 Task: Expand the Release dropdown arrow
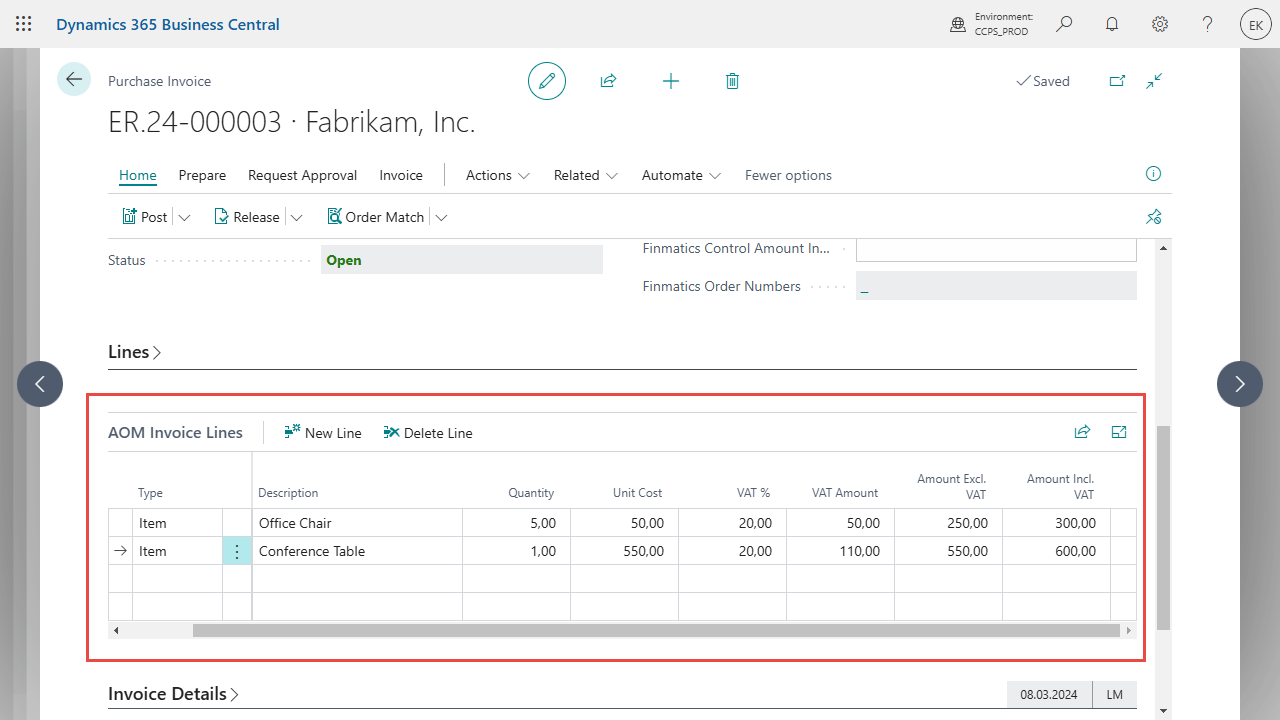click(x=296, y=217)
